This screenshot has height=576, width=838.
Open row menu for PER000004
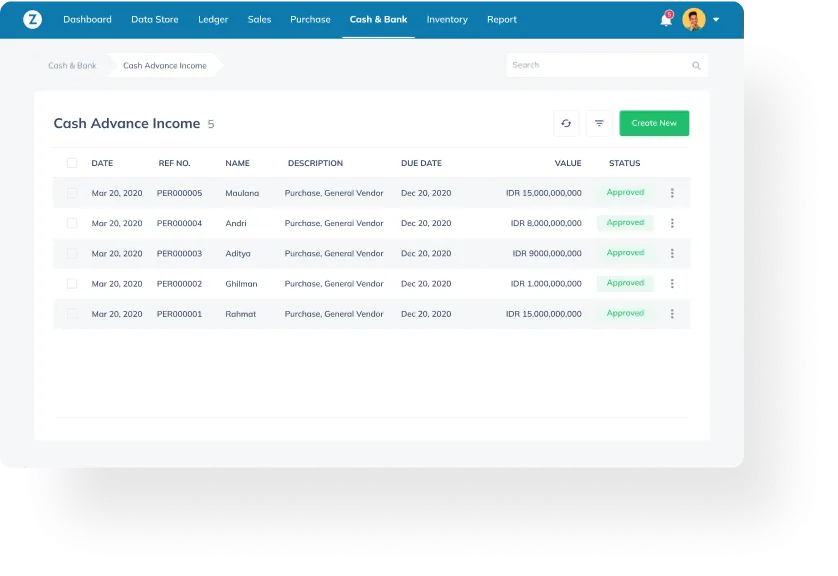pyautogui.click(x=672, y=223)
